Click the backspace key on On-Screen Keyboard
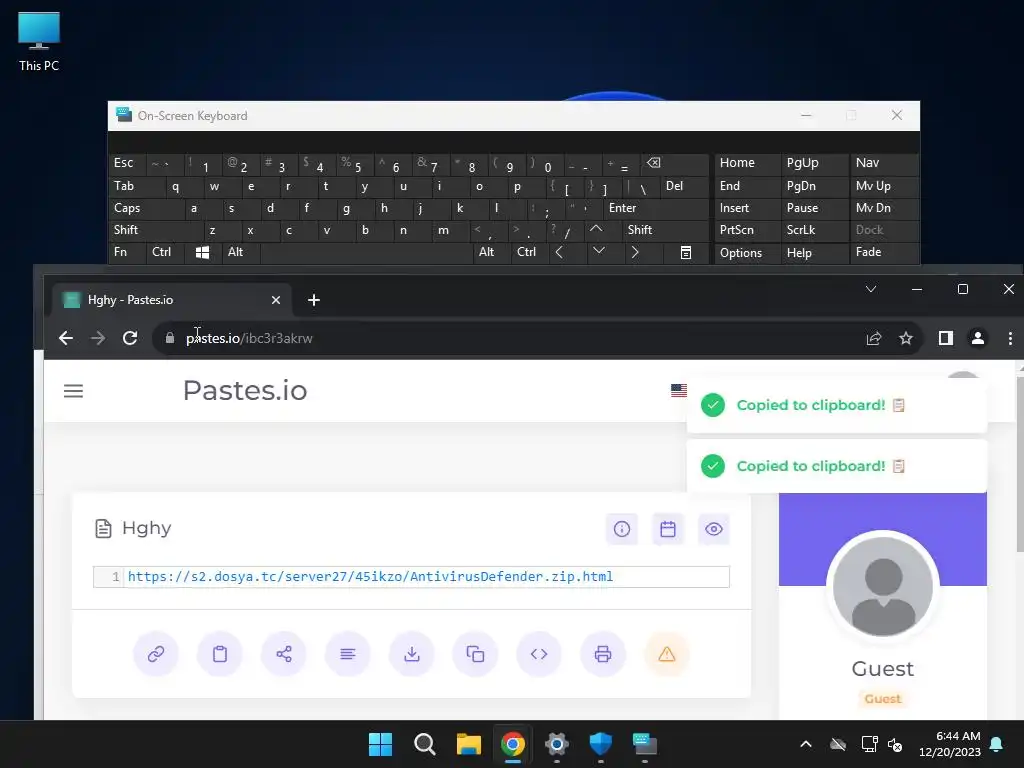The image size is (1024, 768). click(675, 163)
